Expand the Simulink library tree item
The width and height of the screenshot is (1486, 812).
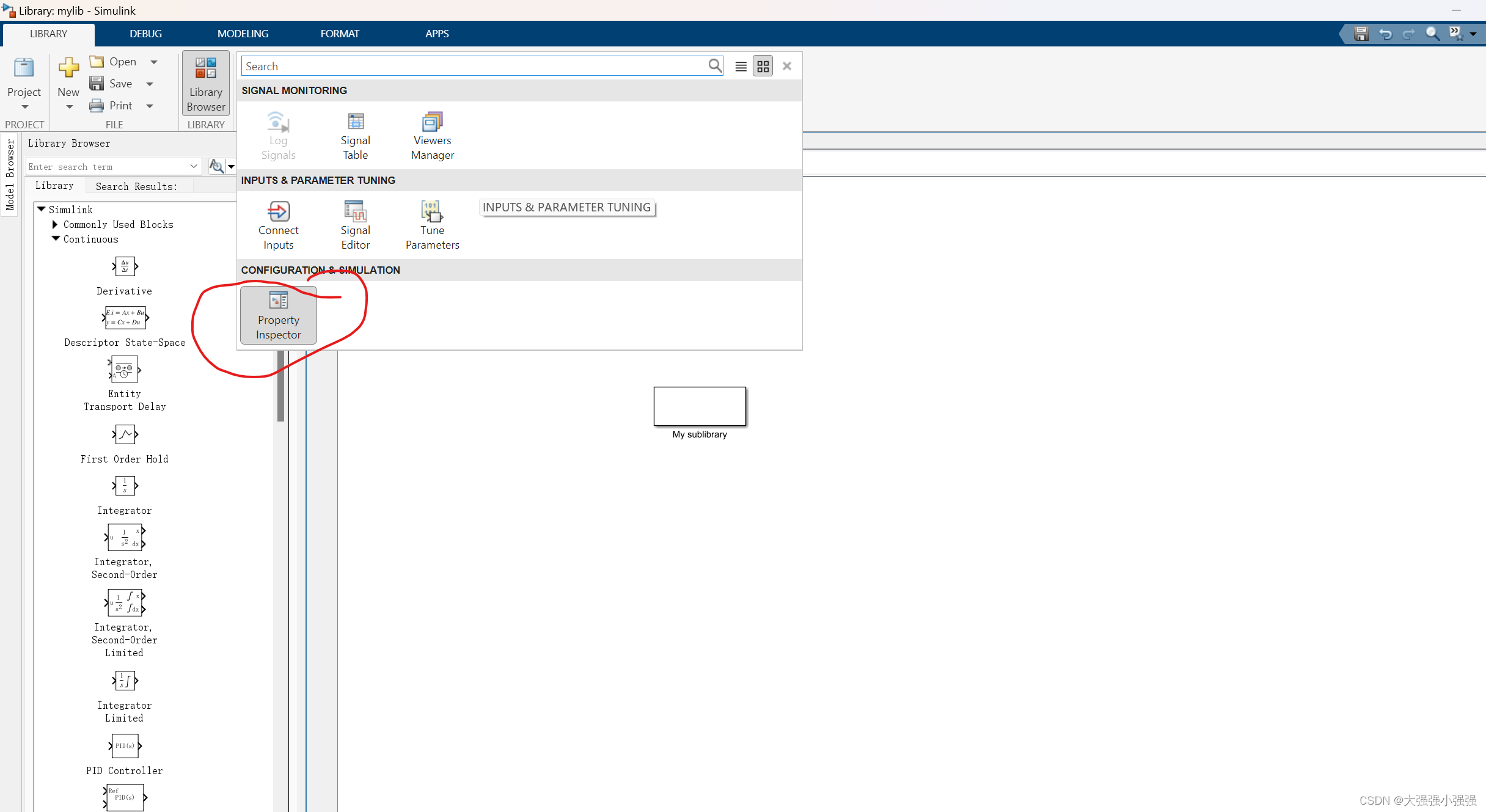(x=44, y=209)
